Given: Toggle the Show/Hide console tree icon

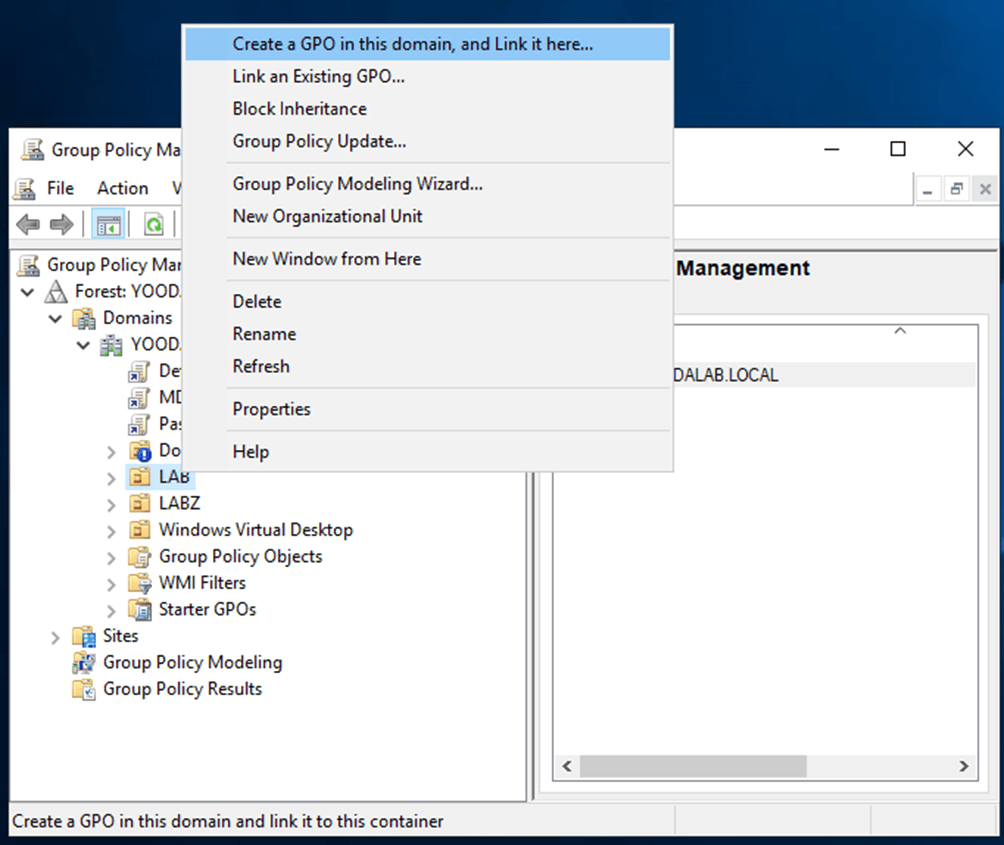Looking at the screenshot, I should tap(108, 225).
